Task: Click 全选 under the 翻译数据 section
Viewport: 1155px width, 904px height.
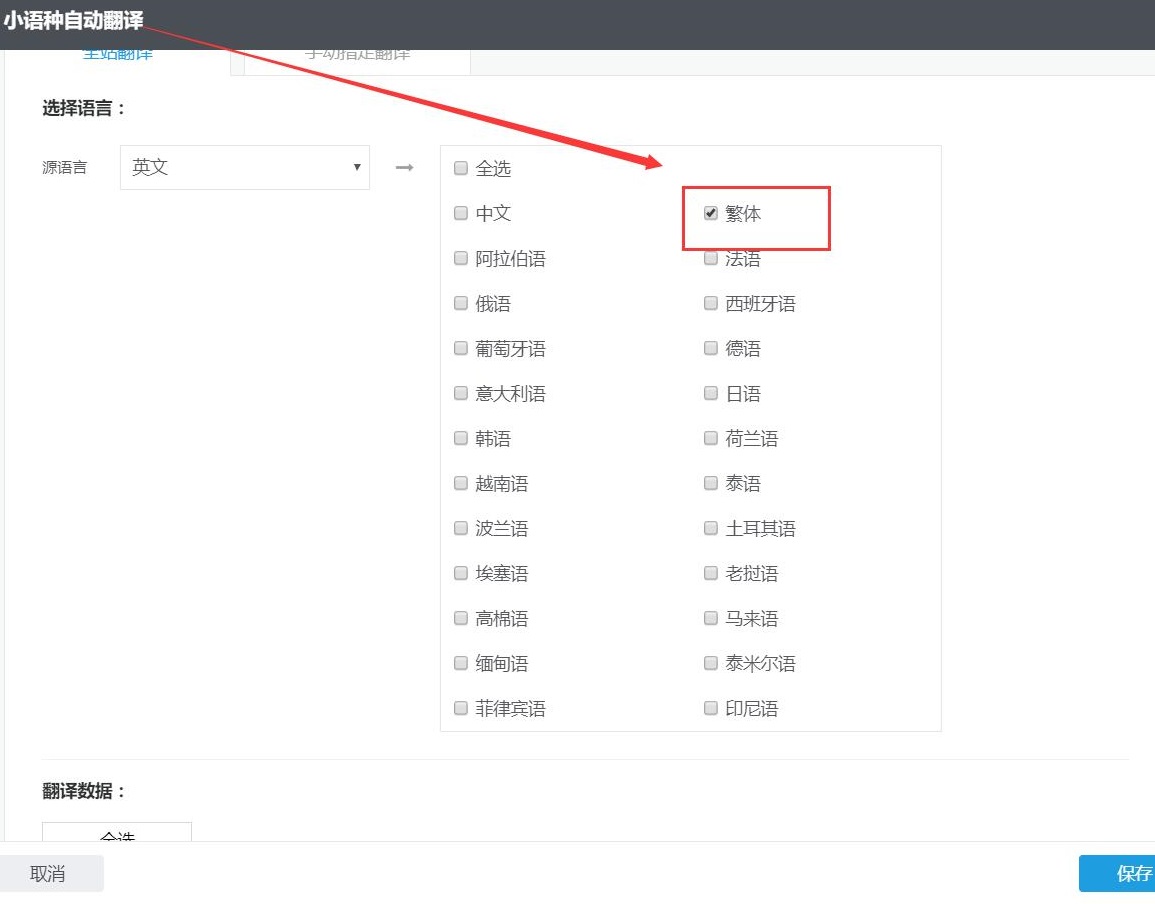Action: [116, 838]
